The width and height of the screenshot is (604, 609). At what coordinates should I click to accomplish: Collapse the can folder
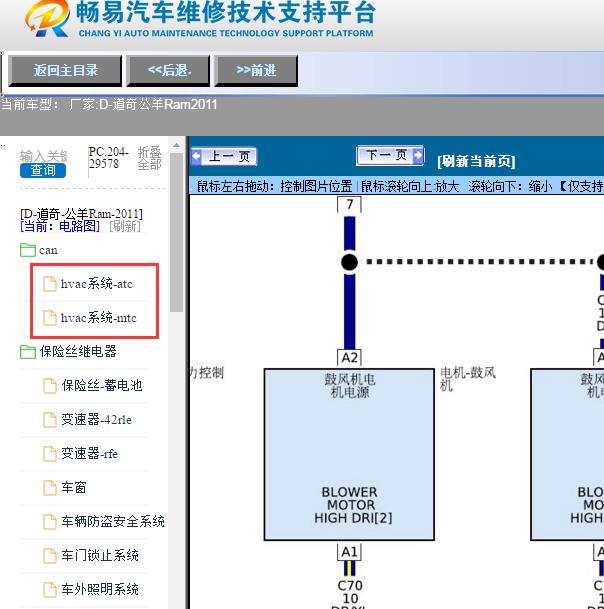pos(48,250)
